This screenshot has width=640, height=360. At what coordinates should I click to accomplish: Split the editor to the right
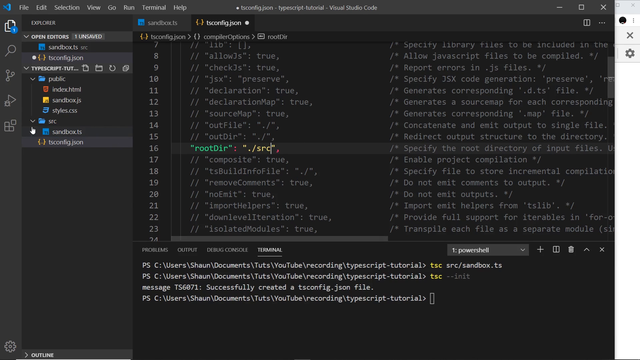pos(587,23)
